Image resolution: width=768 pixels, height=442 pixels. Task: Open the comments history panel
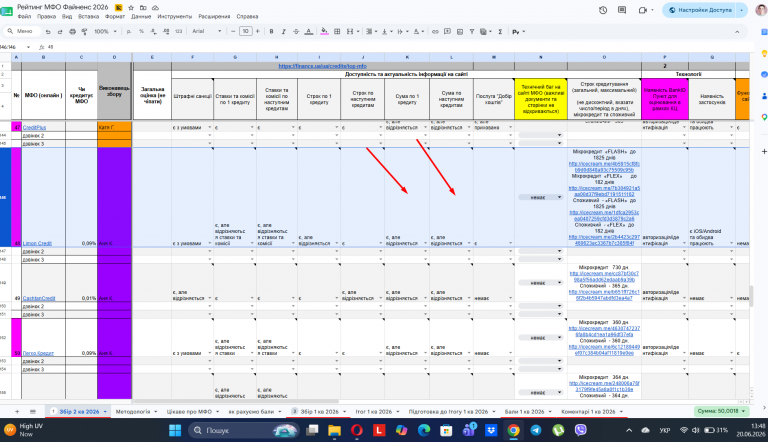point(622,10)
